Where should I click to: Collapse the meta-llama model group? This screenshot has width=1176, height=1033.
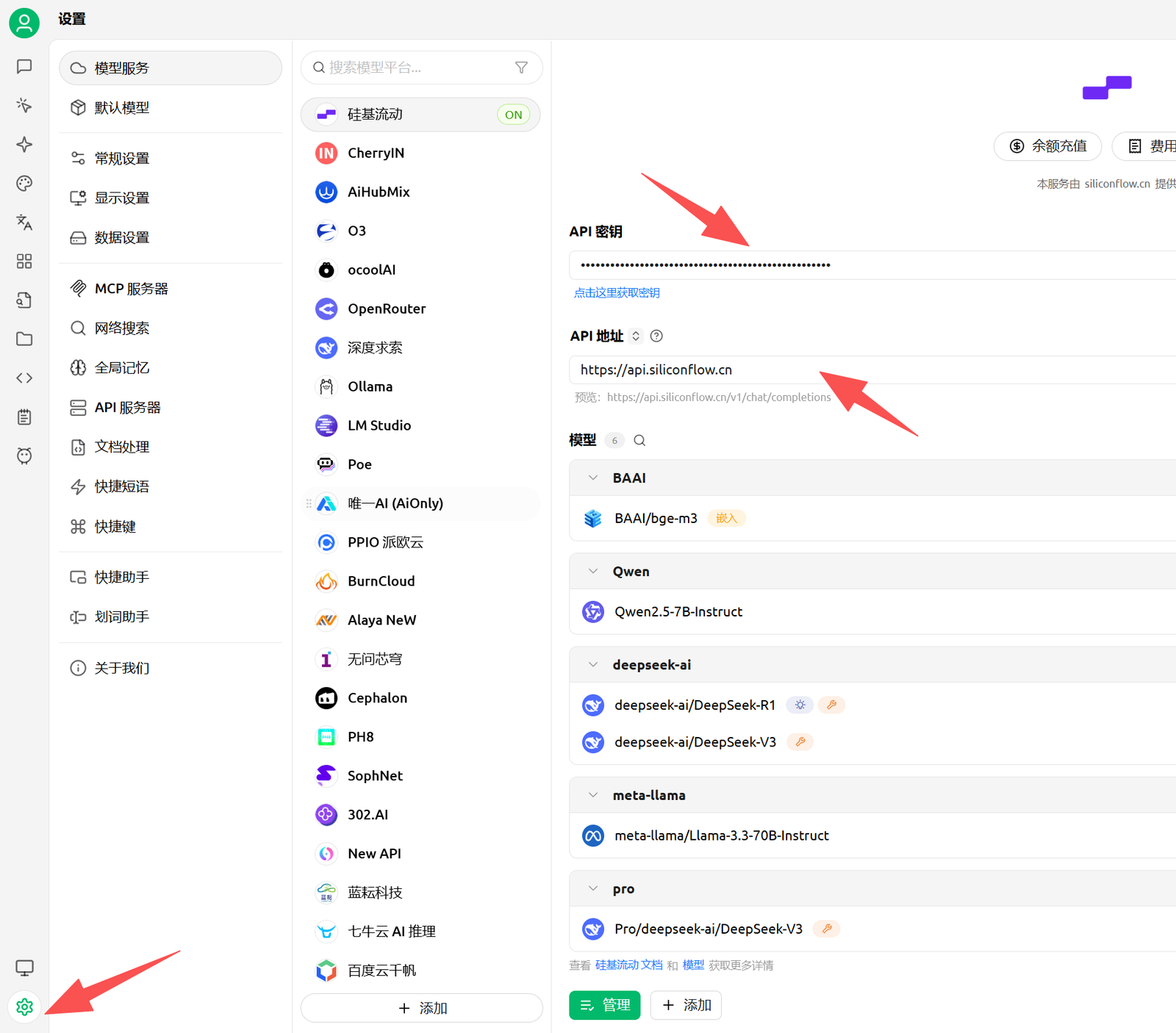pyautogui.click(x=593, y=795)
